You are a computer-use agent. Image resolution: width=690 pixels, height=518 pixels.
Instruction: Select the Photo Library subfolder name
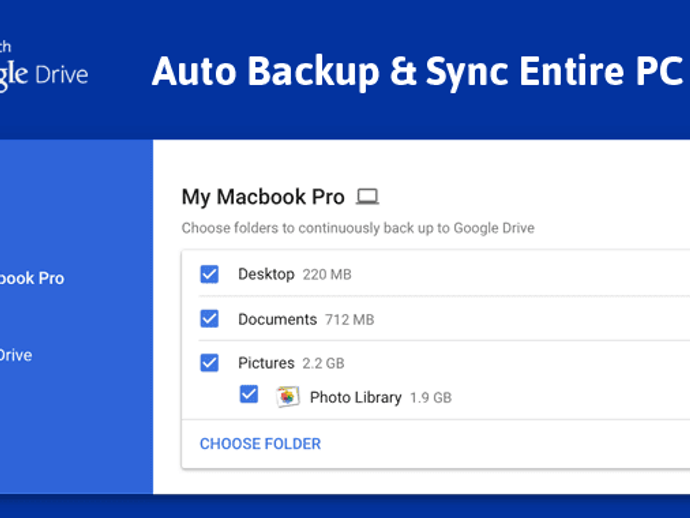click(355, 397)
